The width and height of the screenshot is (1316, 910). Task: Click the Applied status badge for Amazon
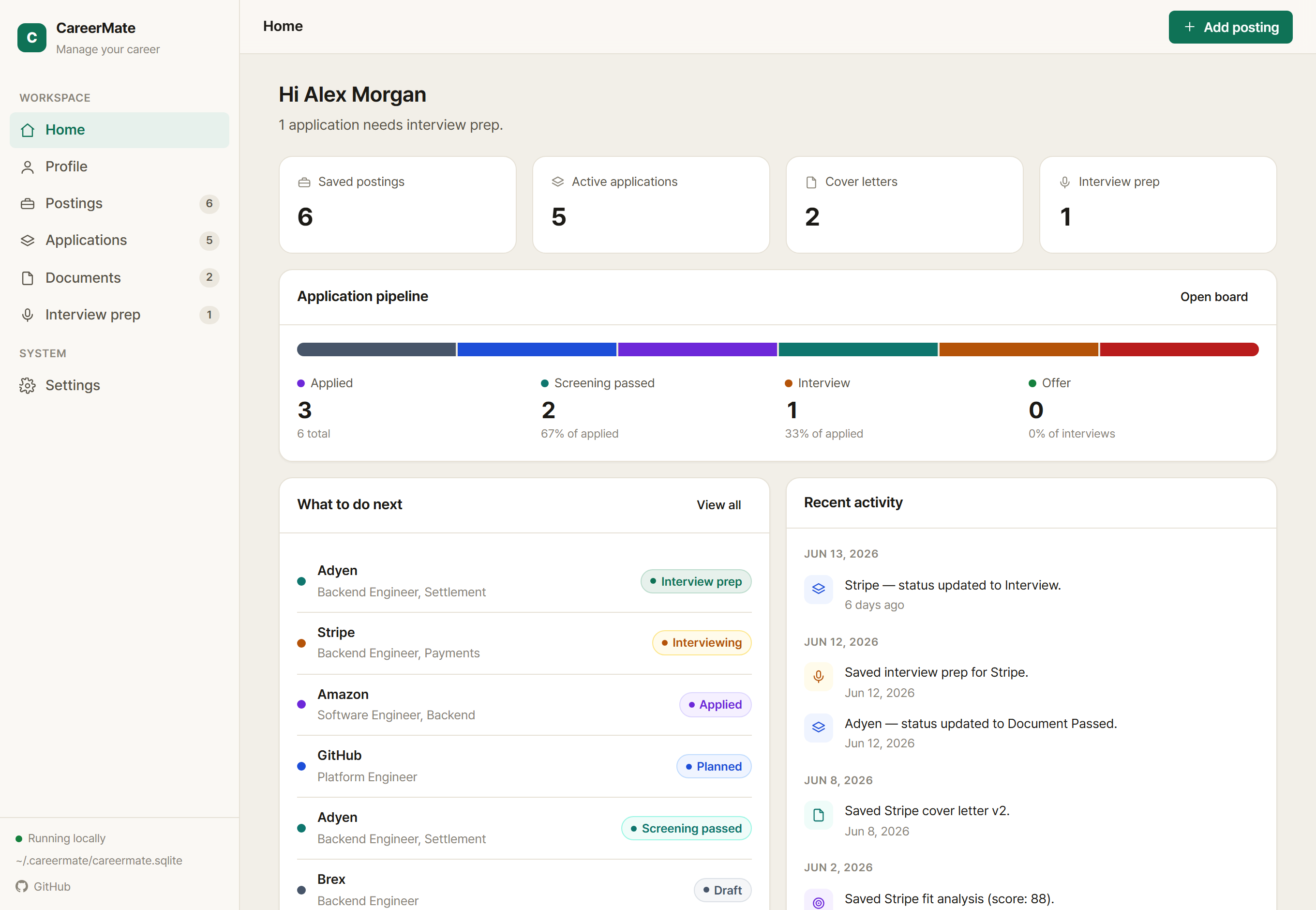point(715,705)
